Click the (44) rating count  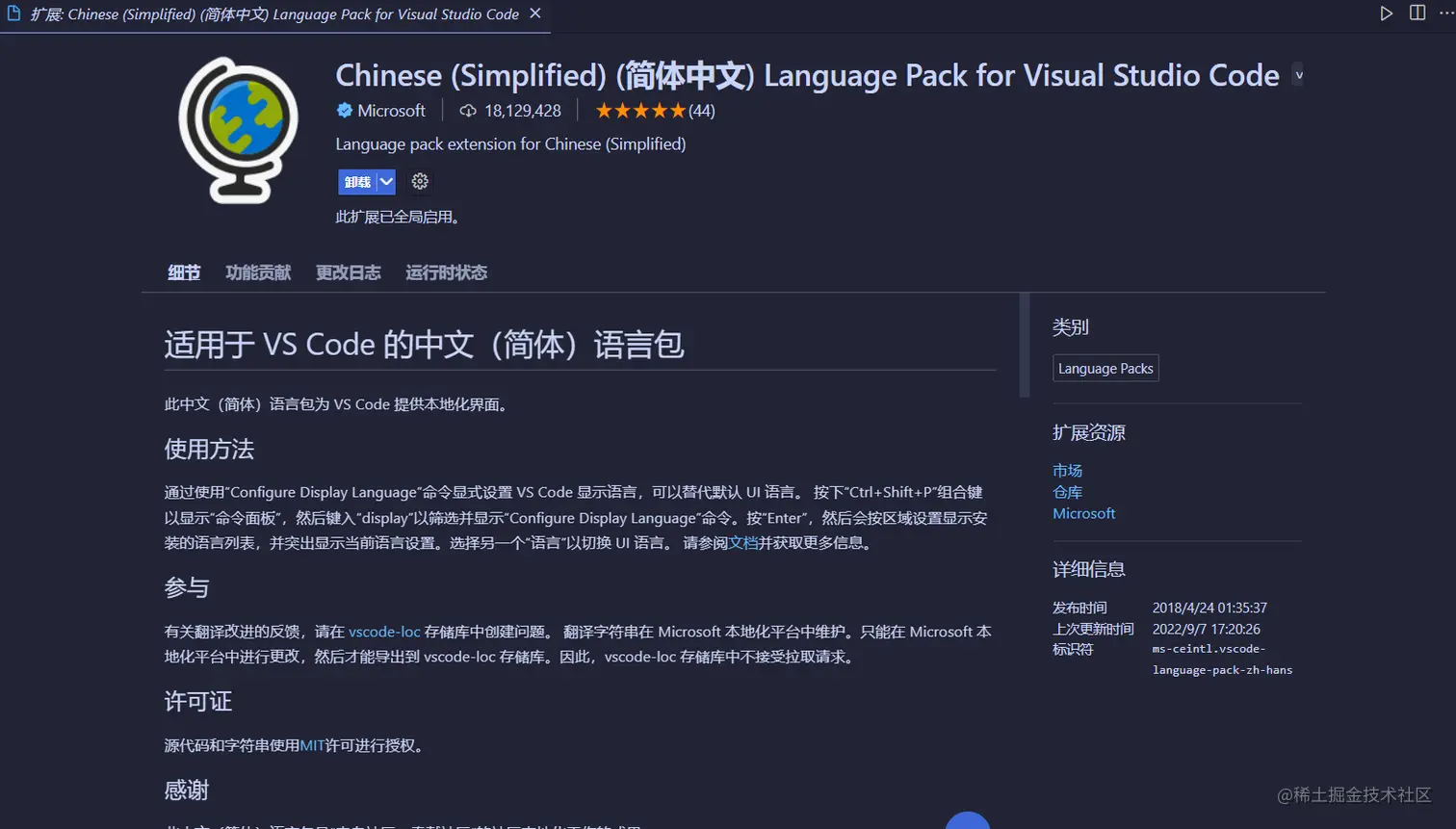(x=702, y=111)
